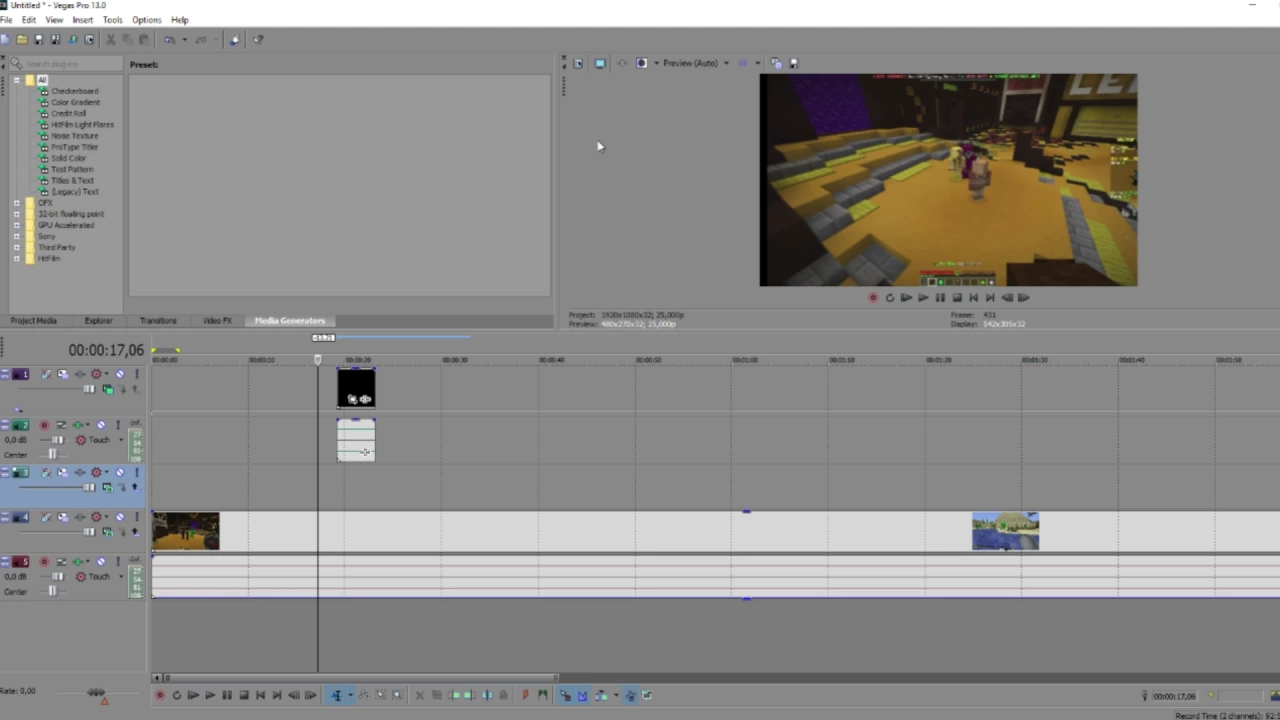Click the Insert Region green flags icon
This screenshot has height=720, width=1280.
click(543, 695)
